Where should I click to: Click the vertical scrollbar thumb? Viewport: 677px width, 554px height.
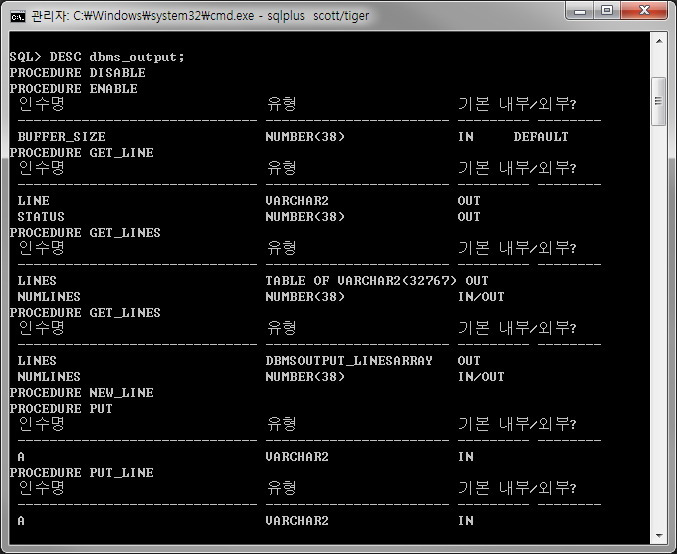pyautogui.click(x=658, y=101)
